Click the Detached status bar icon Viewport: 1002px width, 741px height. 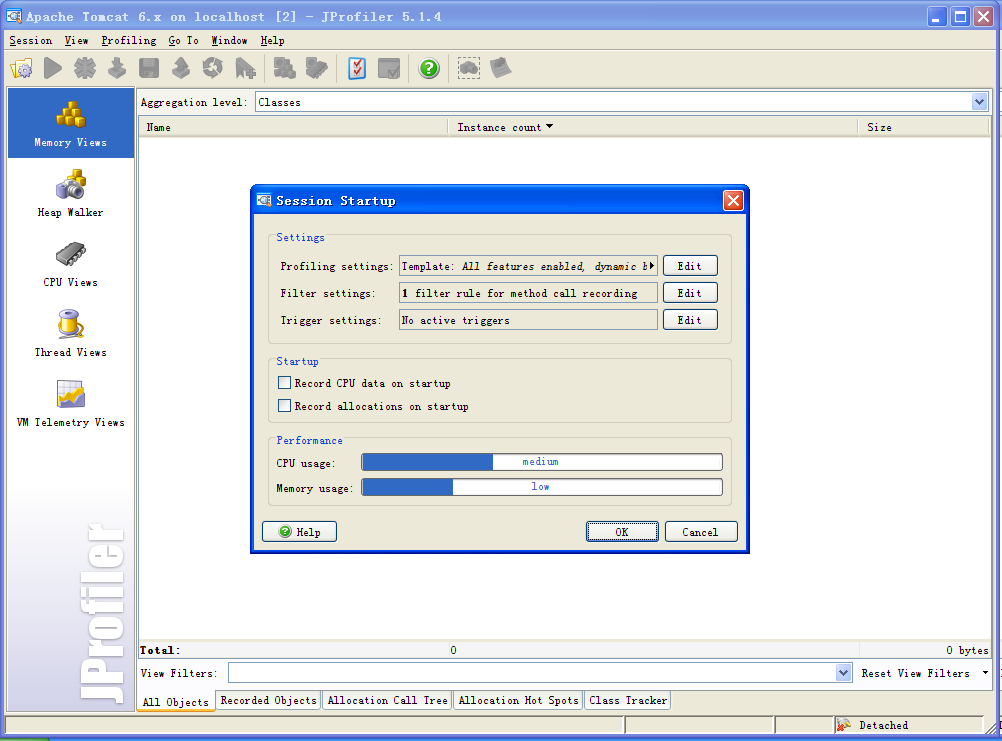pos(844,724)
